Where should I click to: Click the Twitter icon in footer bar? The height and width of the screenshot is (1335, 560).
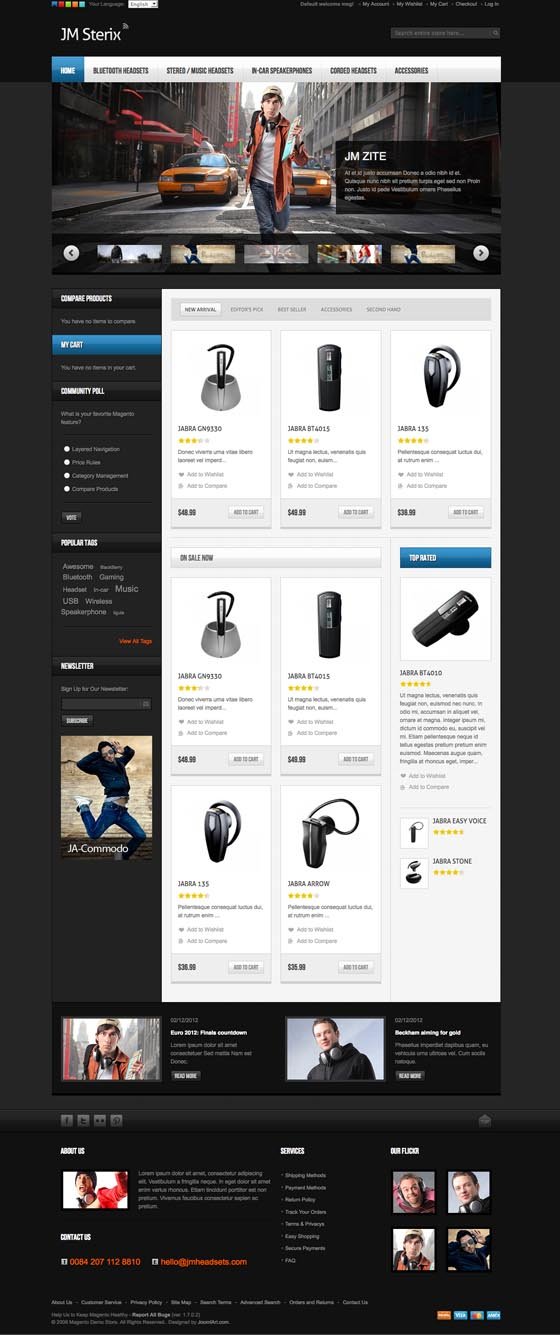tap(84, 1120)
